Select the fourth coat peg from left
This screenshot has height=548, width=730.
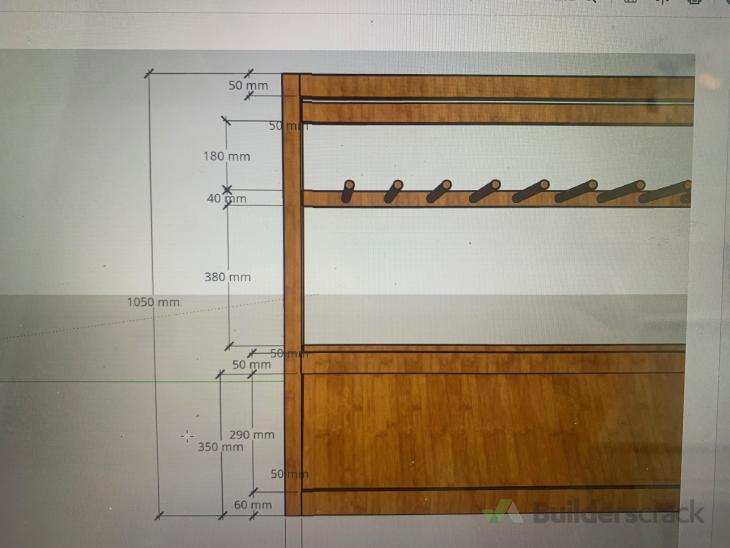click(485, 191)
